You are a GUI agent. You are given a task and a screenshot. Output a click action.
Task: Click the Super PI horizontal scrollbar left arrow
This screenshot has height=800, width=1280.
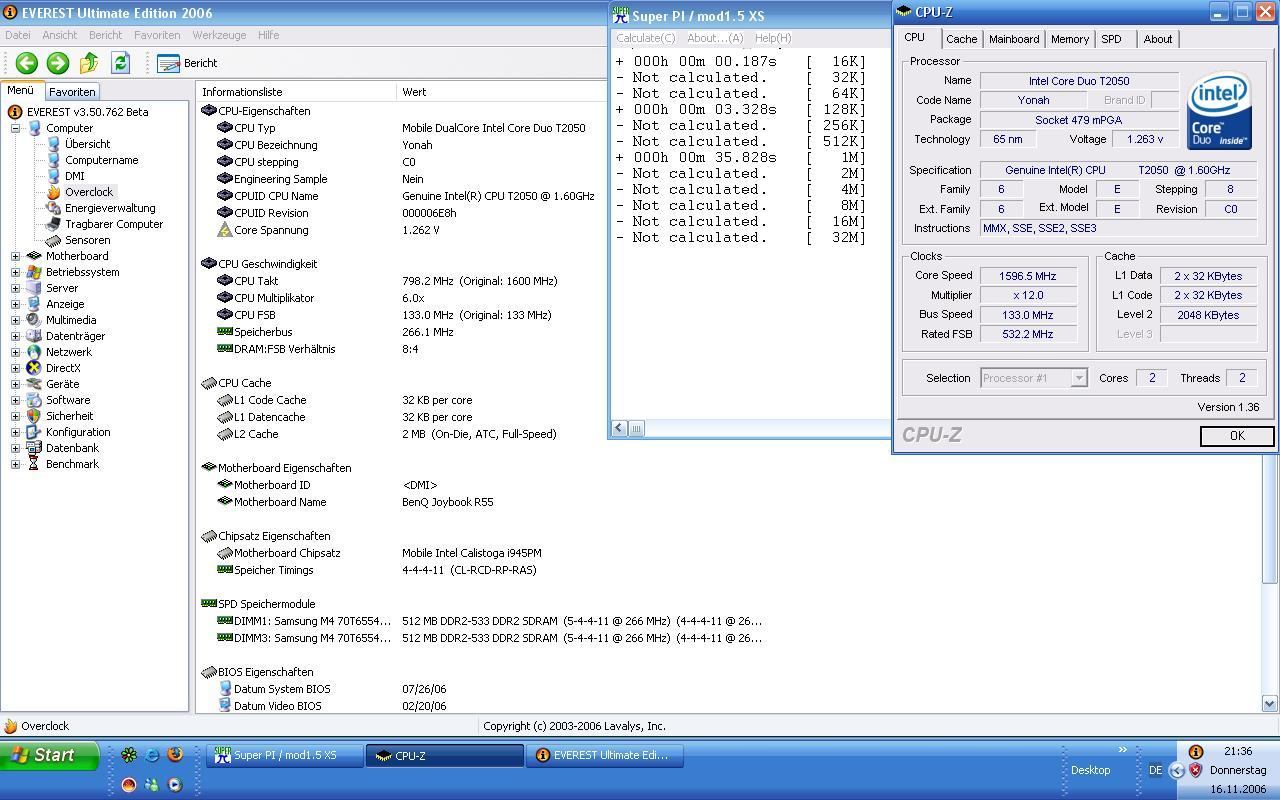[x=619, y=428]
